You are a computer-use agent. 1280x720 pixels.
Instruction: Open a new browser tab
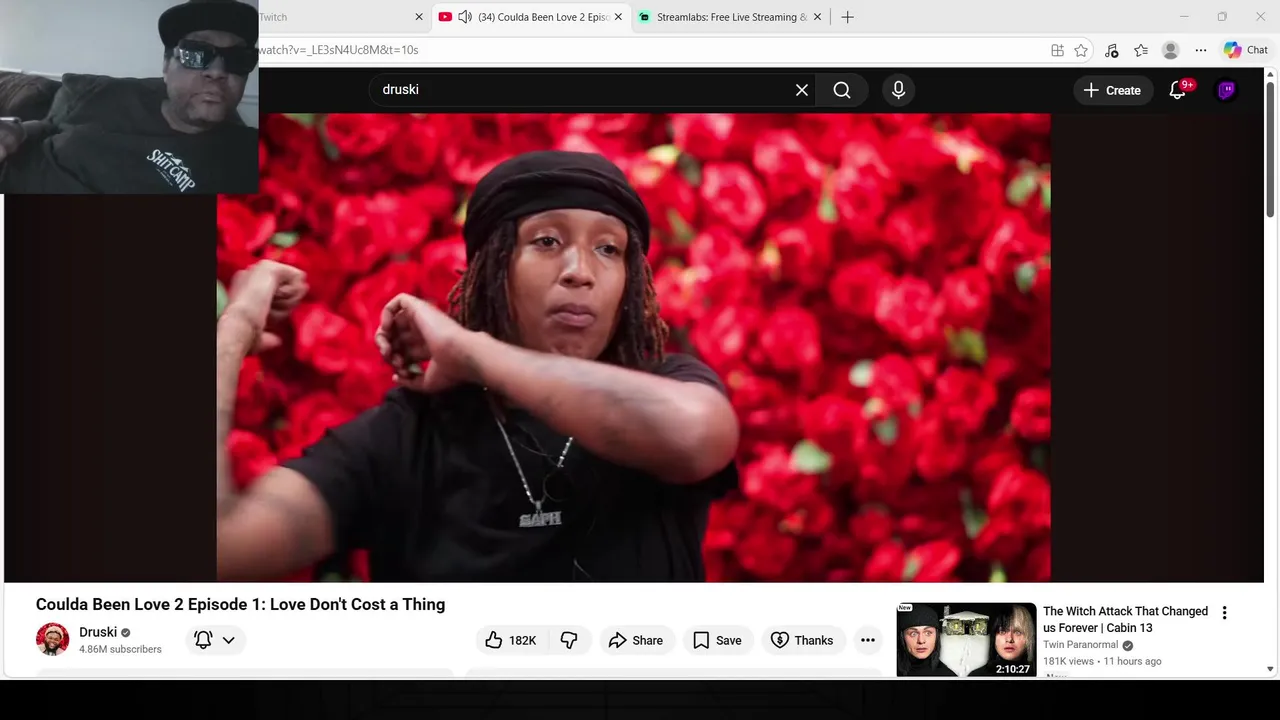(847, 17)
